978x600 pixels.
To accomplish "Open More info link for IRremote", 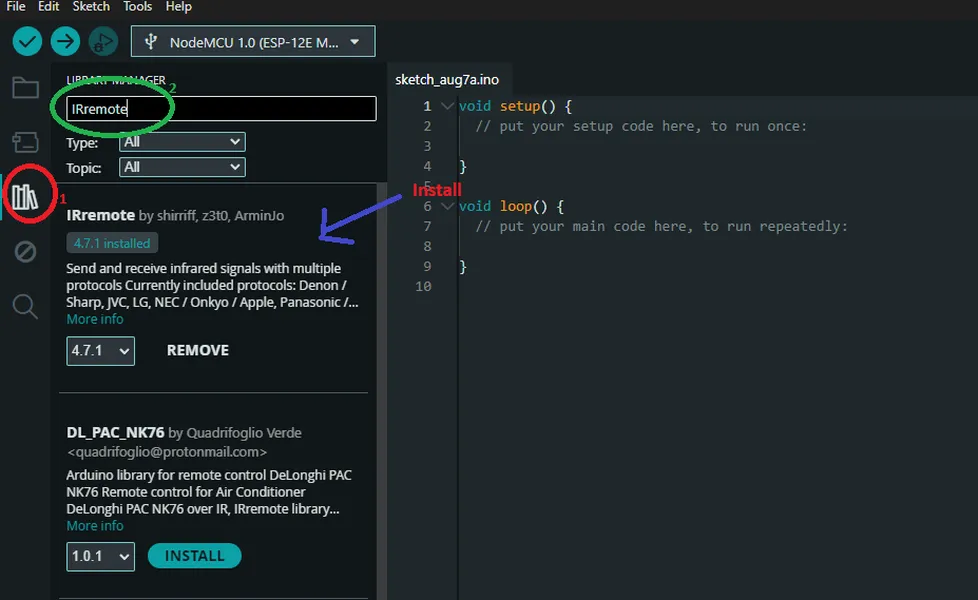I will (x=95, y=319).
